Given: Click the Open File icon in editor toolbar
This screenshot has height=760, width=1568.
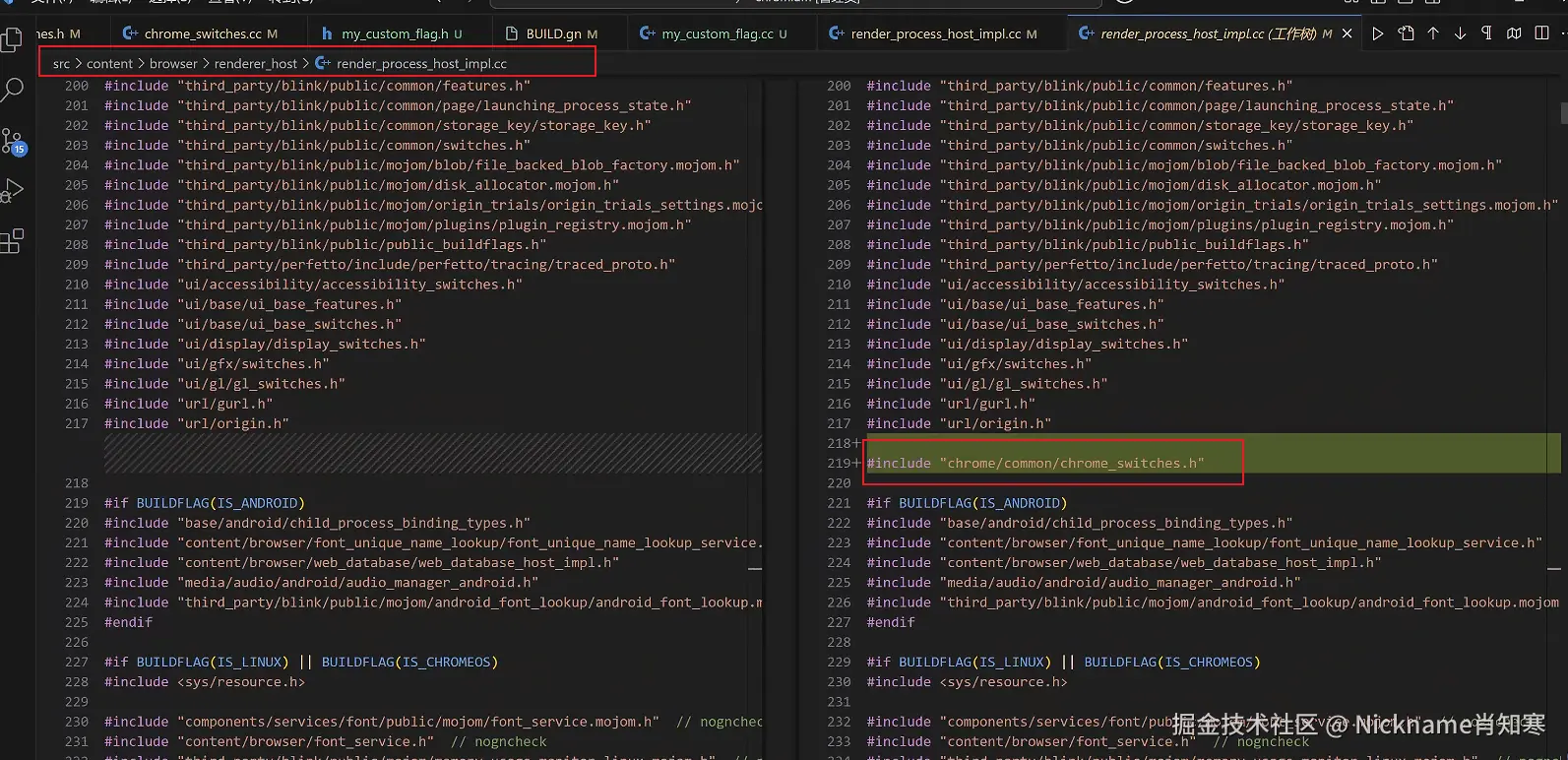Looking at the screenshot, I should (1406, 33).
